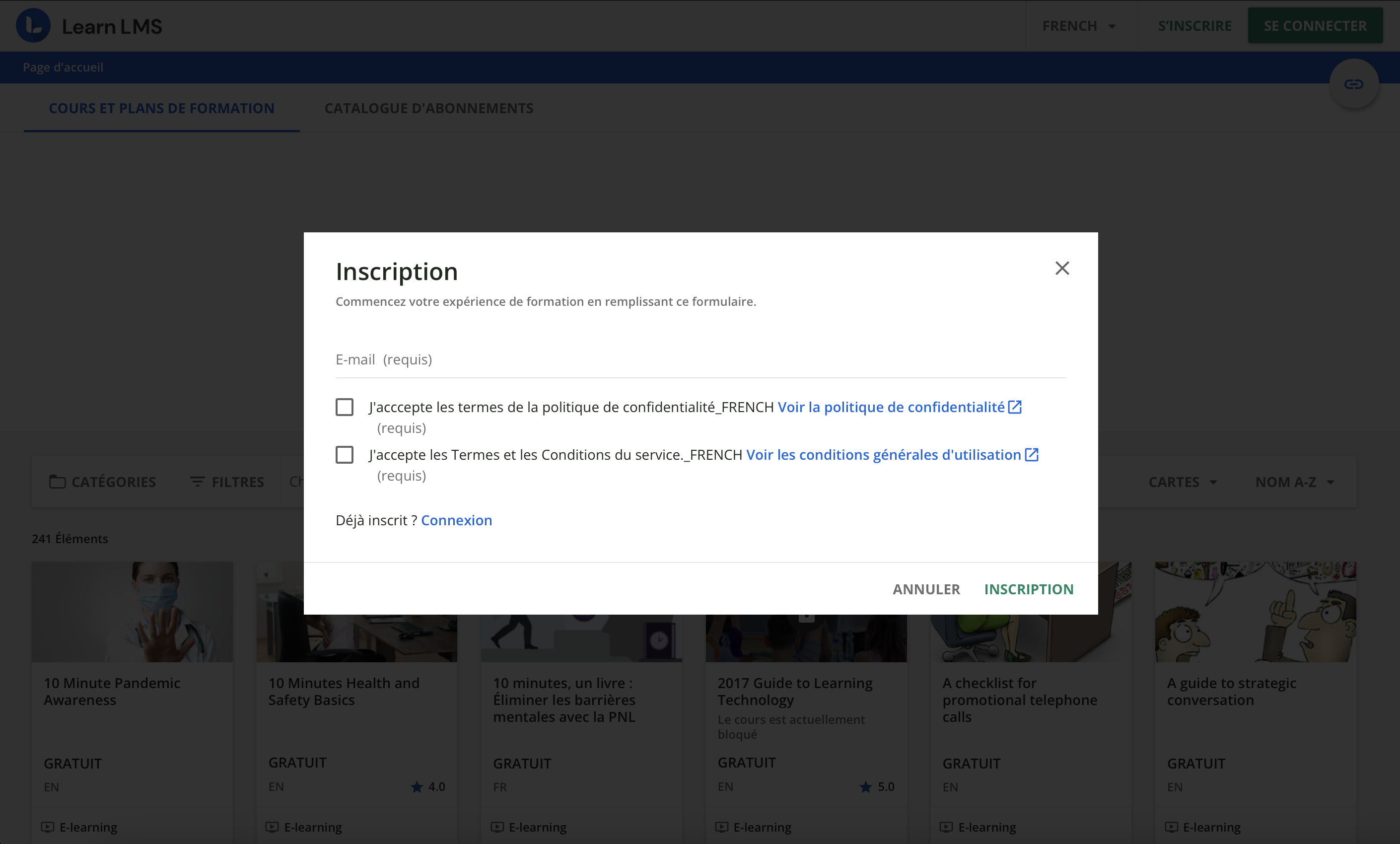The height and width of the screenshot is (844, 1400).
Task: Click E-learning icon on '10 minutes, un livre' card
Action: coord(497,827)
